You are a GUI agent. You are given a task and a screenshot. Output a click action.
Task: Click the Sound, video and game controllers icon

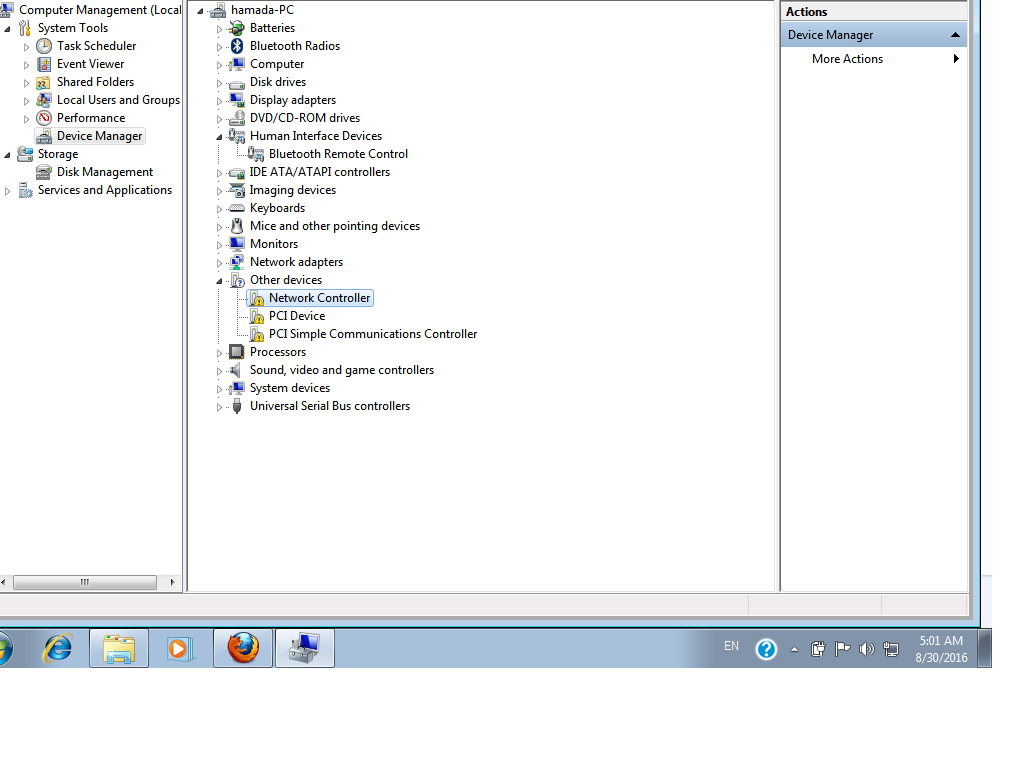[x=236, y=370]
